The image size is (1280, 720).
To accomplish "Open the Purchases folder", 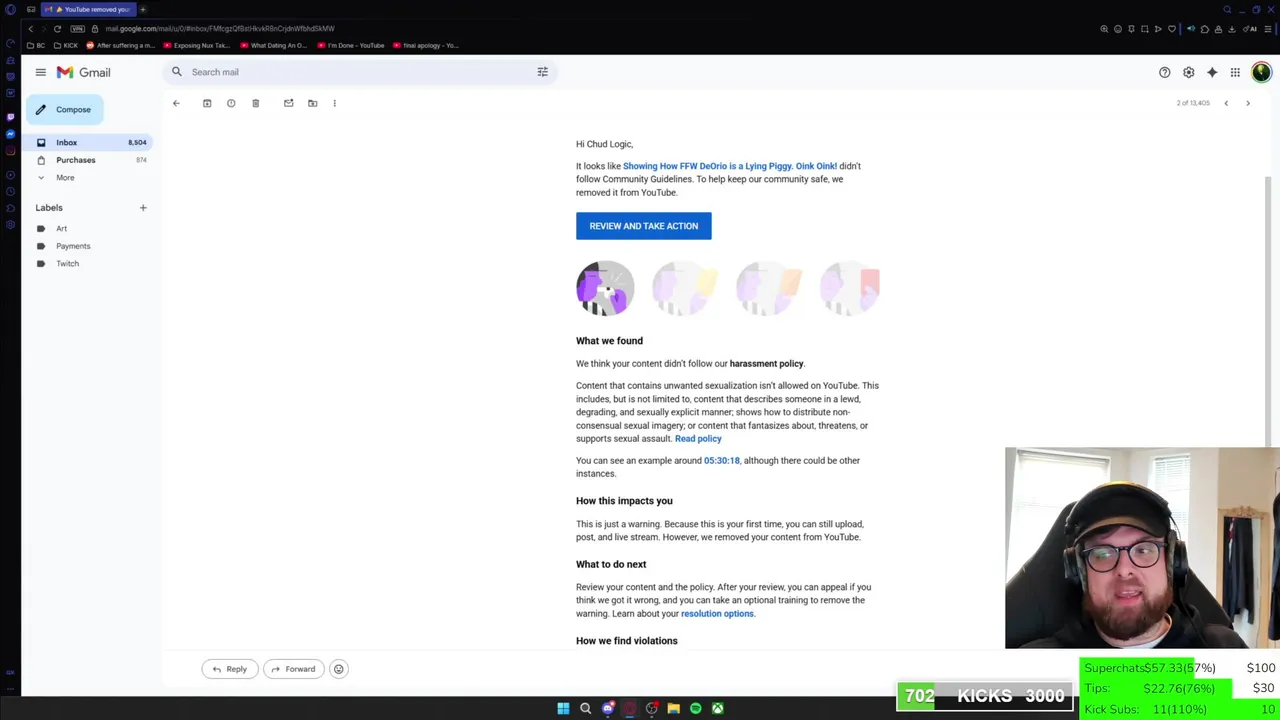I will (x=87, y=160).
